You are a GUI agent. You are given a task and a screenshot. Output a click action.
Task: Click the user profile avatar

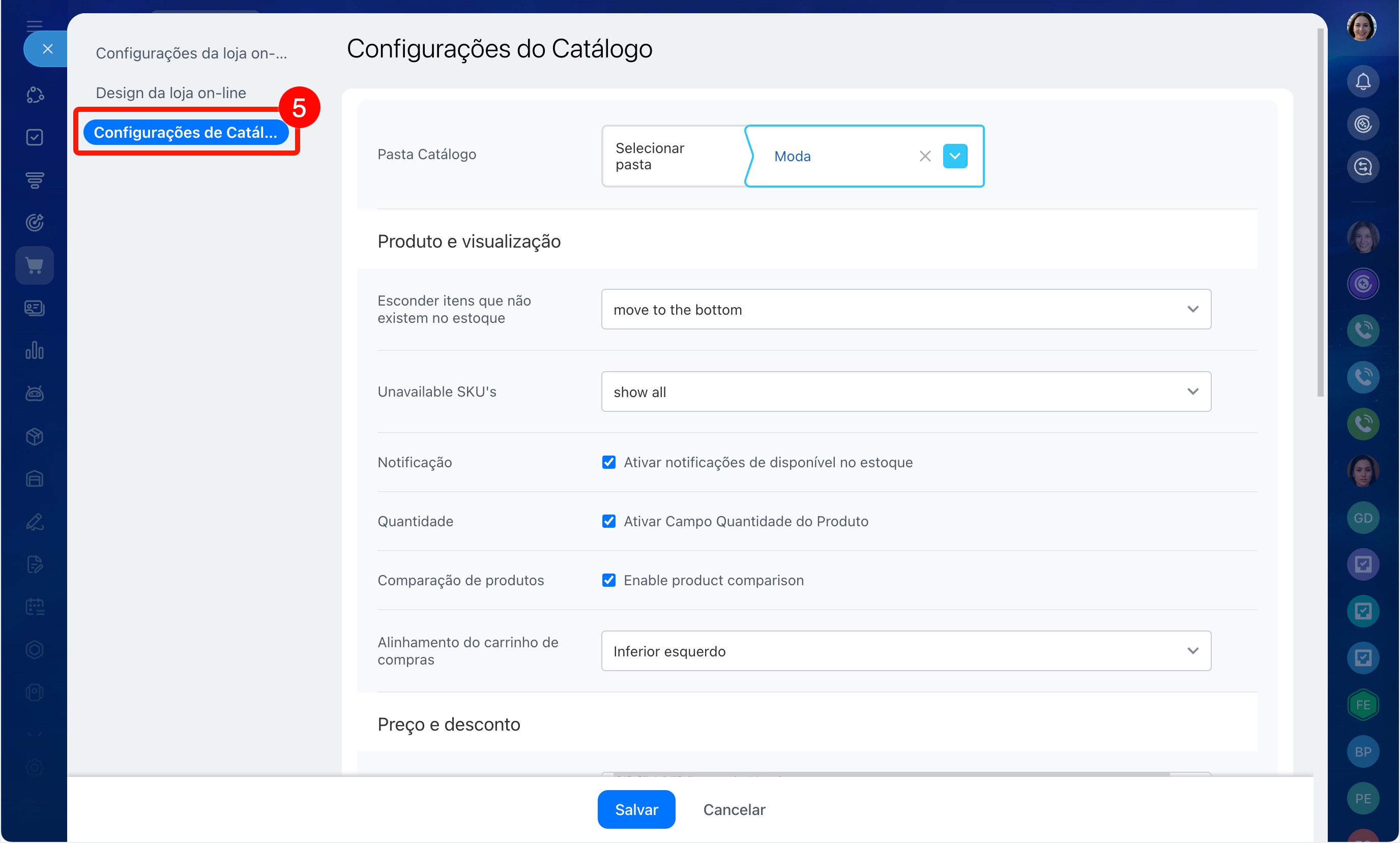[x=1361, y=27]
